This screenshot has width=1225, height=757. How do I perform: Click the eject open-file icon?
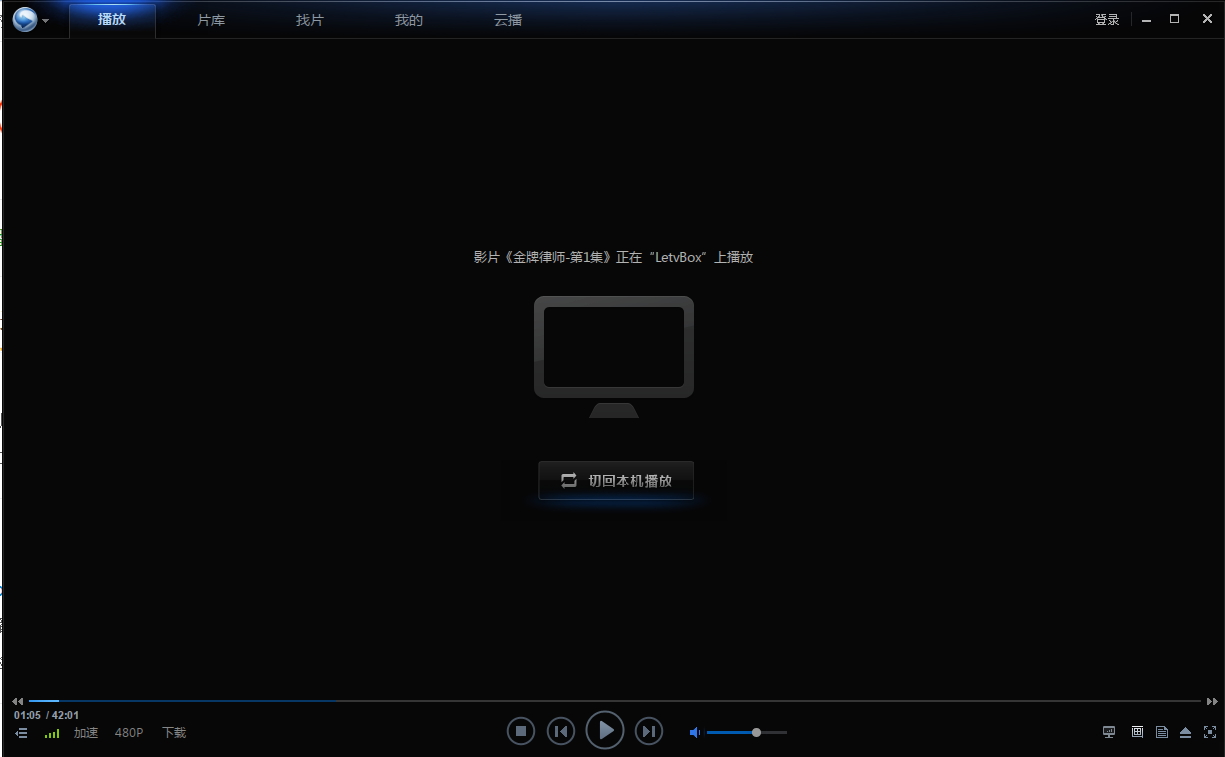point(1185,732)
